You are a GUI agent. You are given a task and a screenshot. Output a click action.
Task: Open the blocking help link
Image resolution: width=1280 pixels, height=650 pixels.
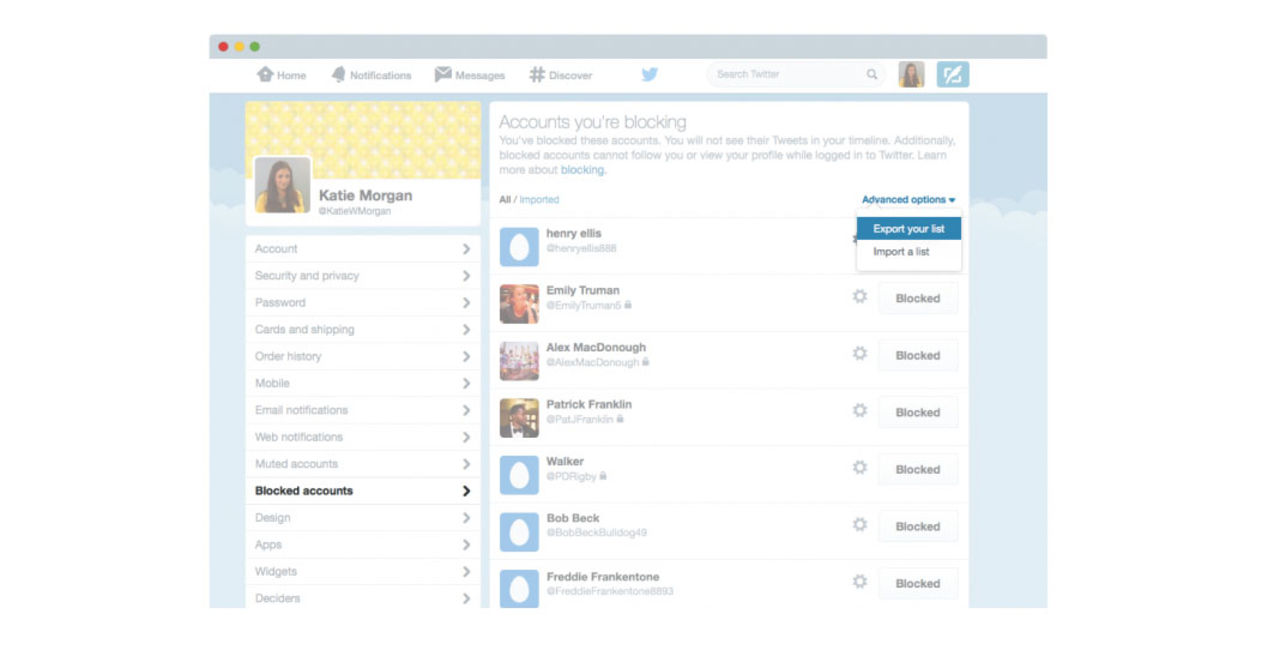coord(582,170)
